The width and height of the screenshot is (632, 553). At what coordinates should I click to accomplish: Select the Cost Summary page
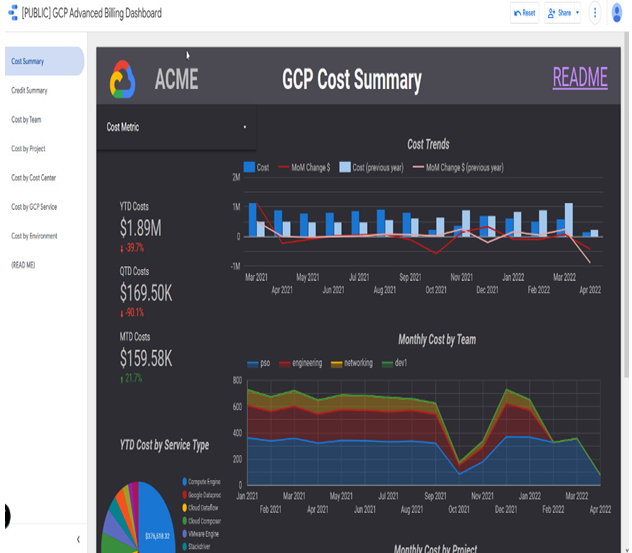pos(44,61)
